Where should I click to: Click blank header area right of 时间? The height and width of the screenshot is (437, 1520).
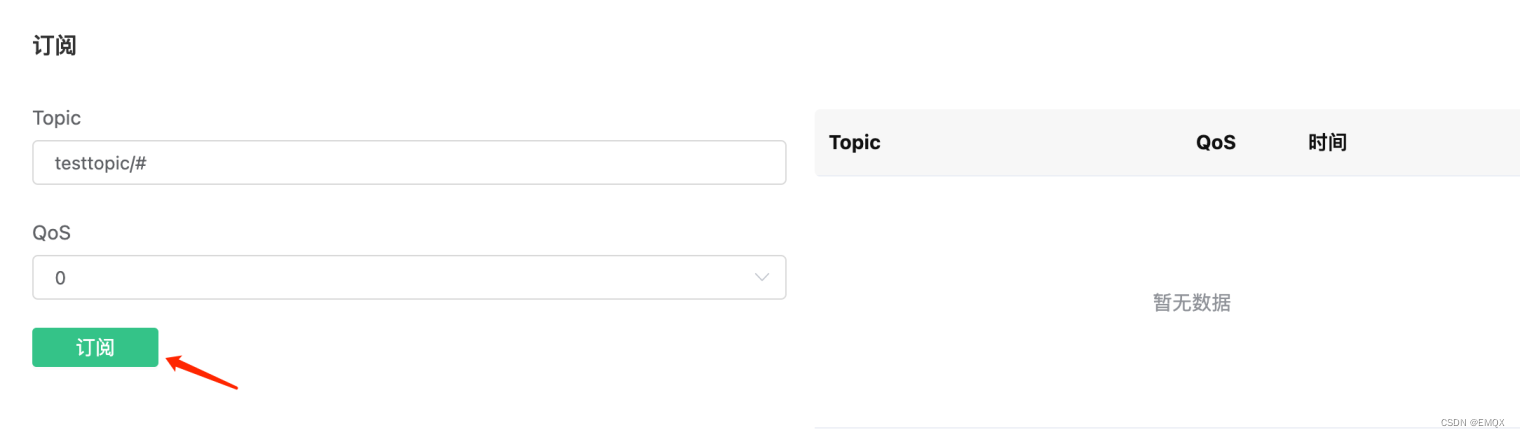[x=1433, y=142]
